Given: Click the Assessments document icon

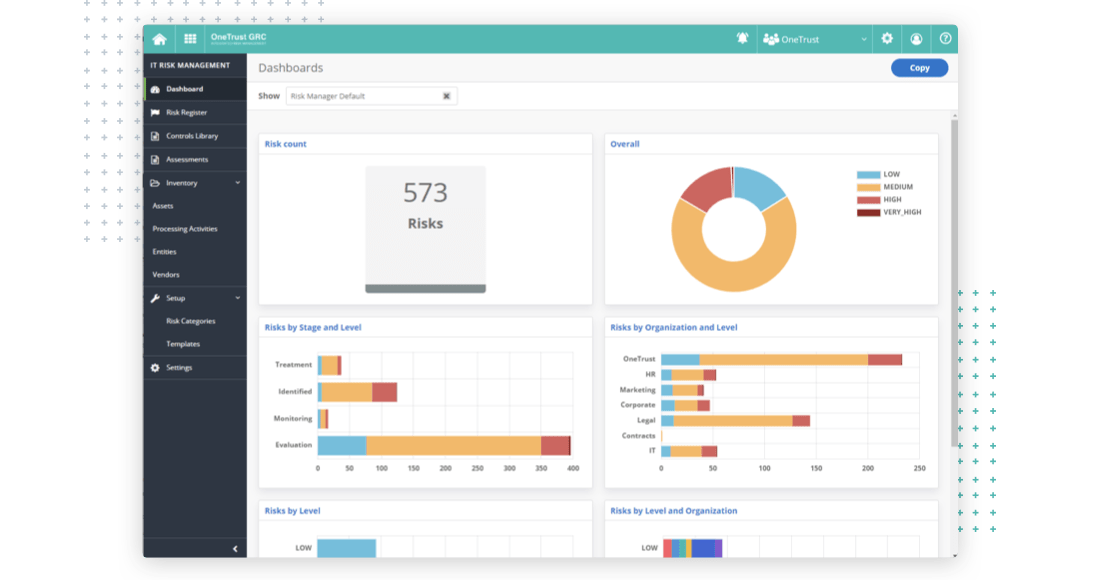Looking at the screenshot, I should pyautogui.click(x=155, y=160).
